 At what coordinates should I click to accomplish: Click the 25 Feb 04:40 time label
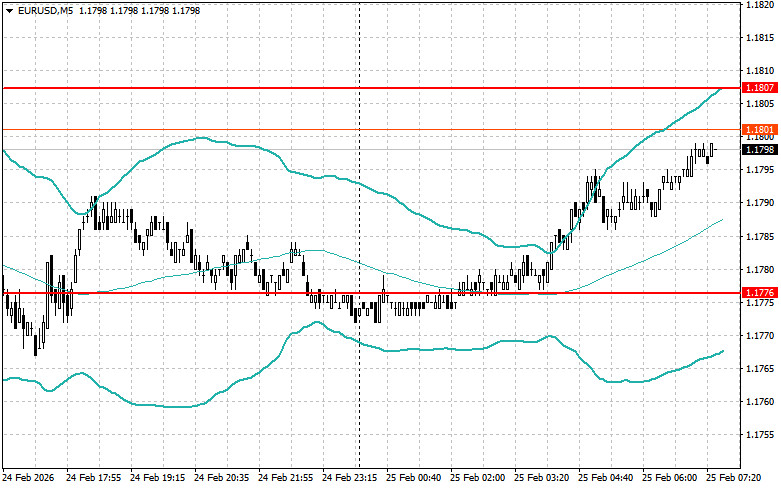pyautogui.click(x=605, y=478)
